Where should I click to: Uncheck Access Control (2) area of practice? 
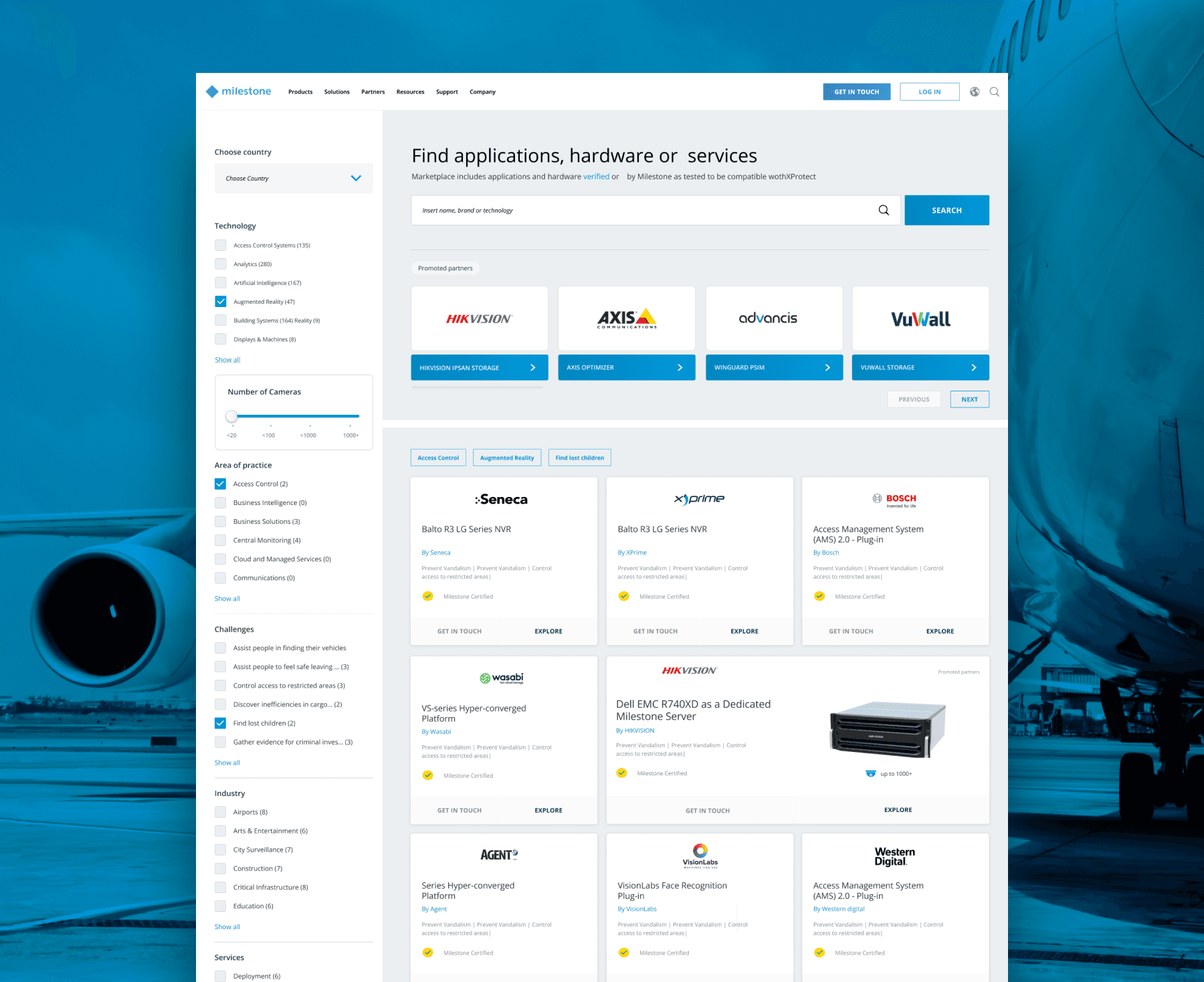pyautogui.click(x=220, y=484)
